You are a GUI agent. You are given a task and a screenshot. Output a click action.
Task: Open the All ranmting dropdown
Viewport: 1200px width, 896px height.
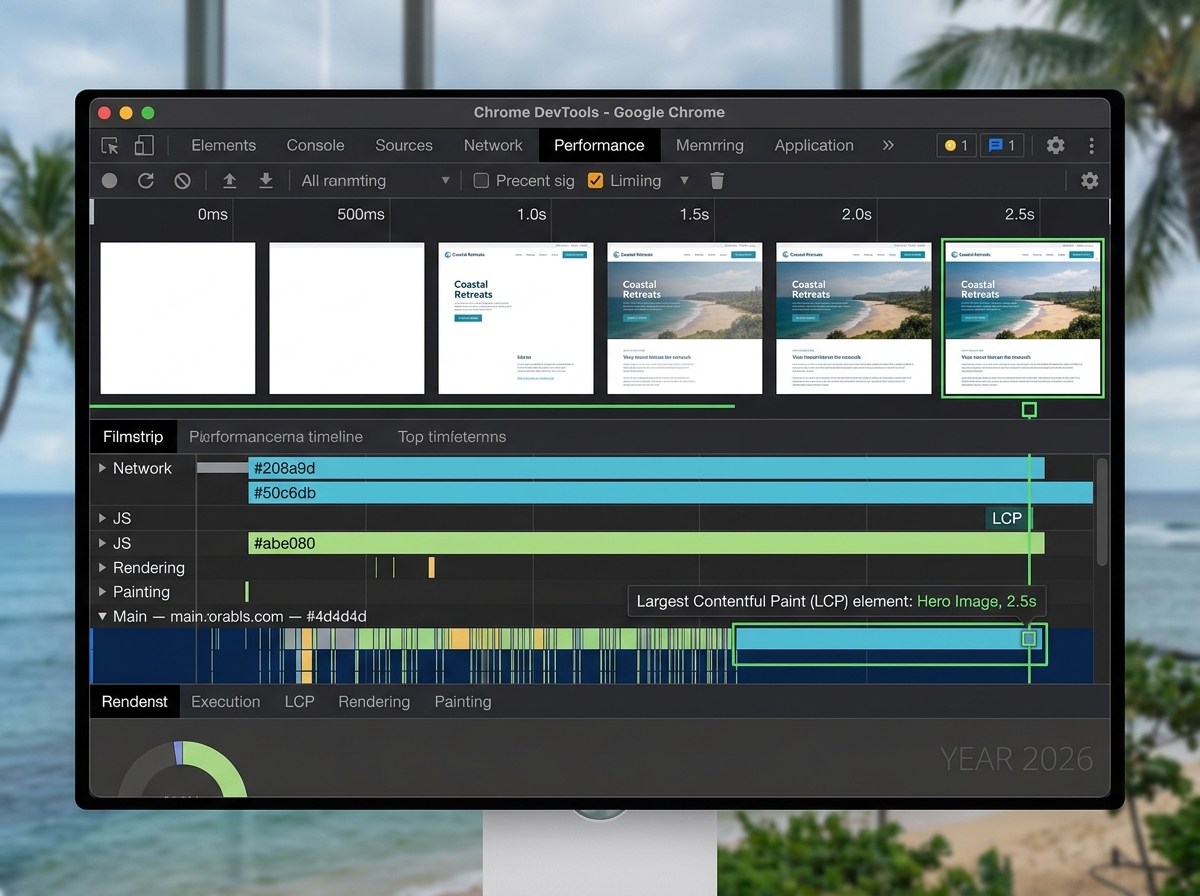(376, 181)
